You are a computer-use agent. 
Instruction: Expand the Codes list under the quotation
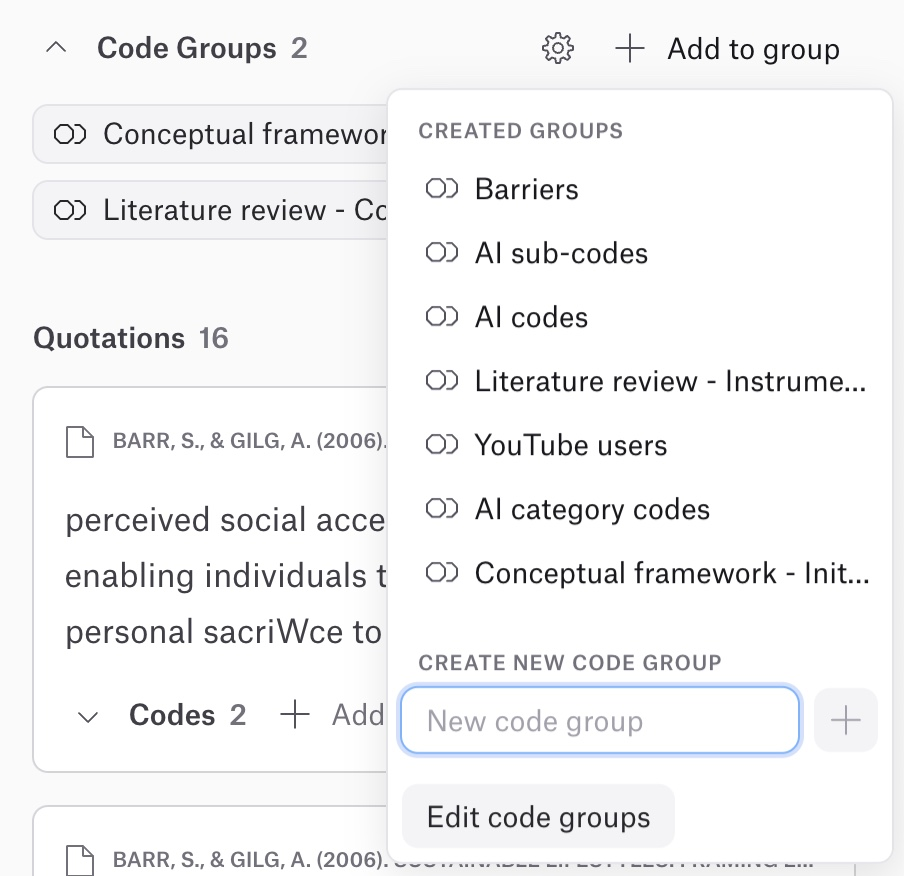point(88,716)
